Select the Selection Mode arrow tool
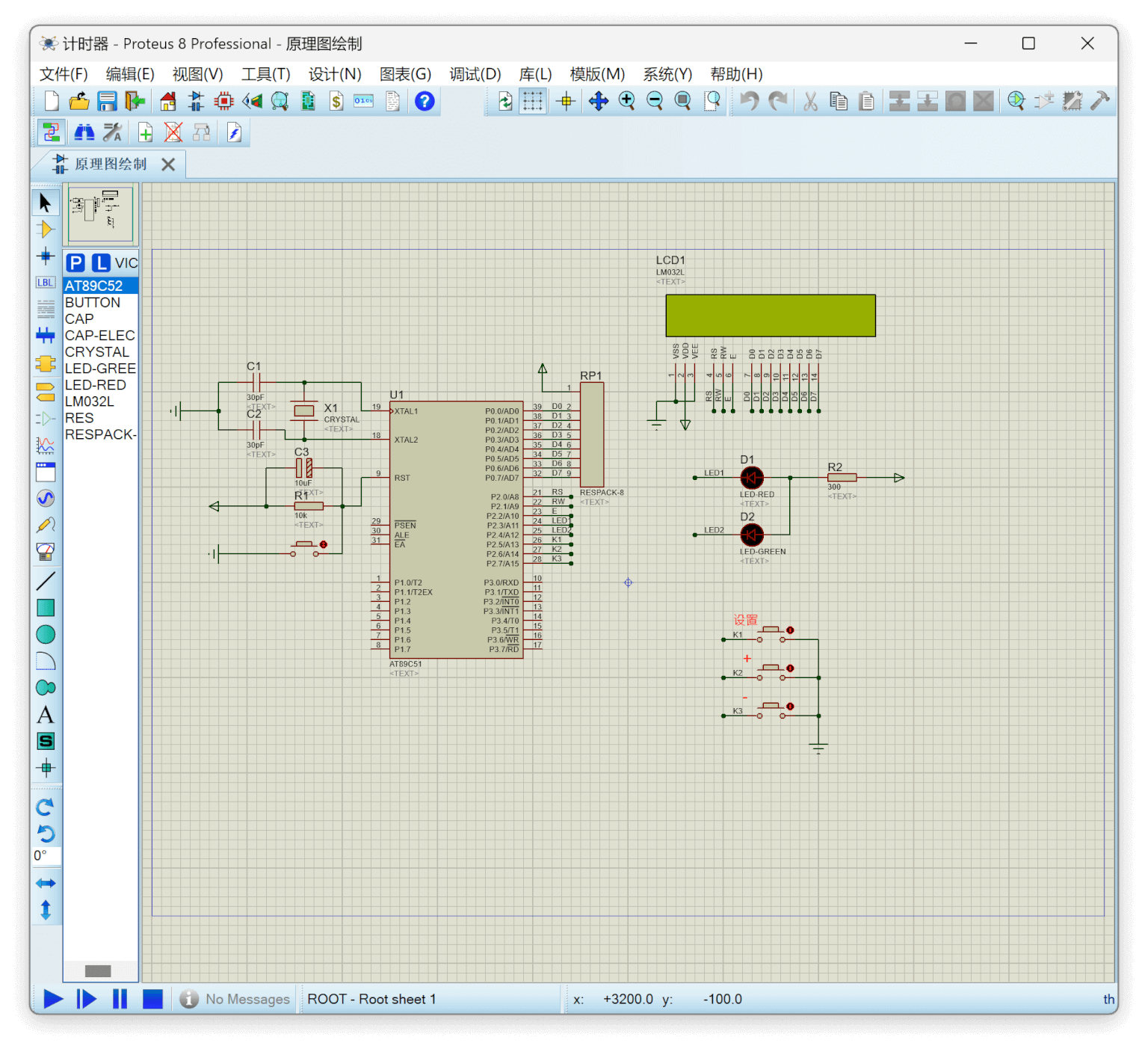The height and width of the screenshot is (1049, 1148). pyautogui.click(x=46, y=203)
